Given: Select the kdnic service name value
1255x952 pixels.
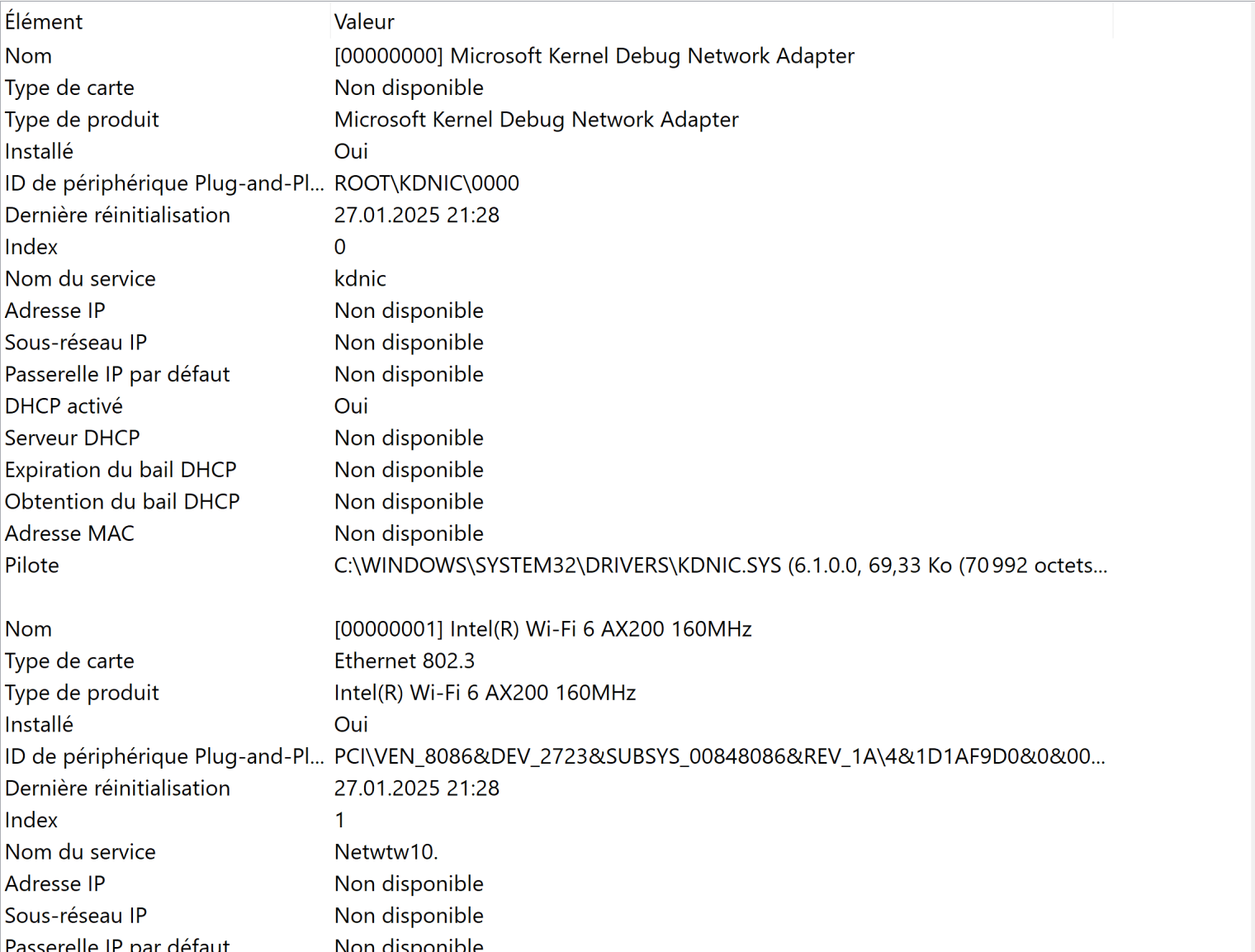Looking at the screenshot, I should tap(360, 279).
